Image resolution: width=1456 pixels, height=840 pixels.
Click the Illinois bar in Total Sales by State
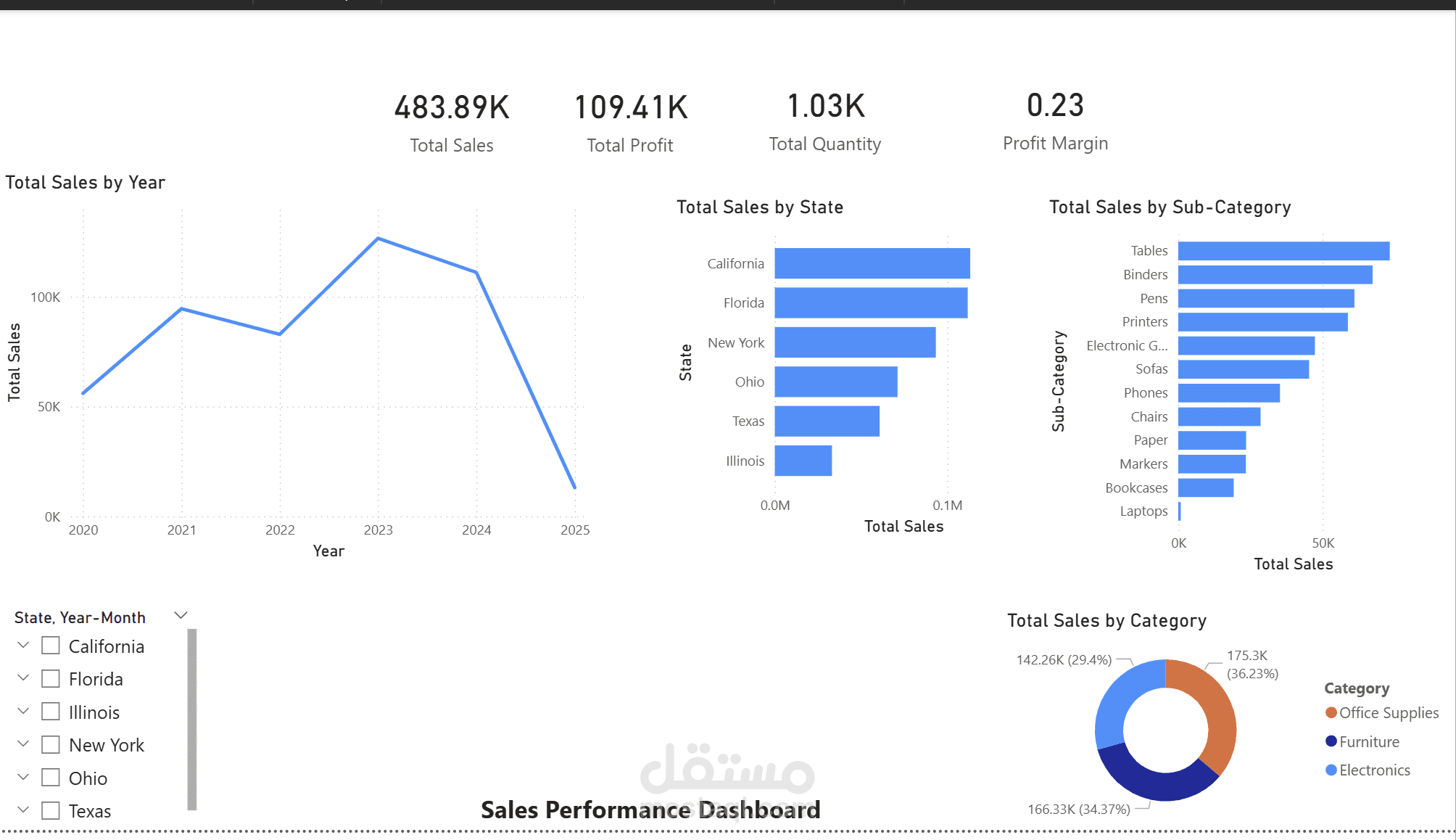[x=803, y=461]
